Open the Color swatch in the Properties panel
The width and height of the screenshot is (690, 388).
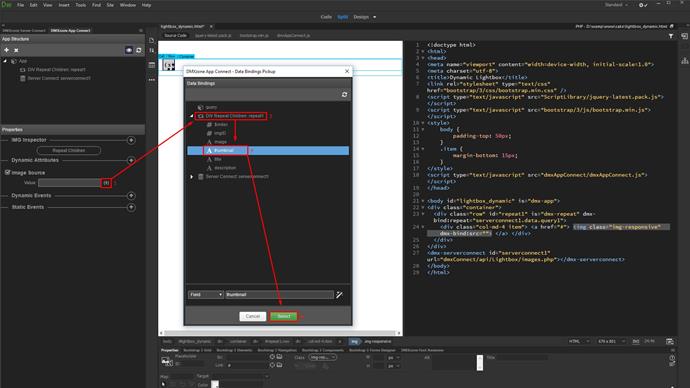(x=215, y=384)
